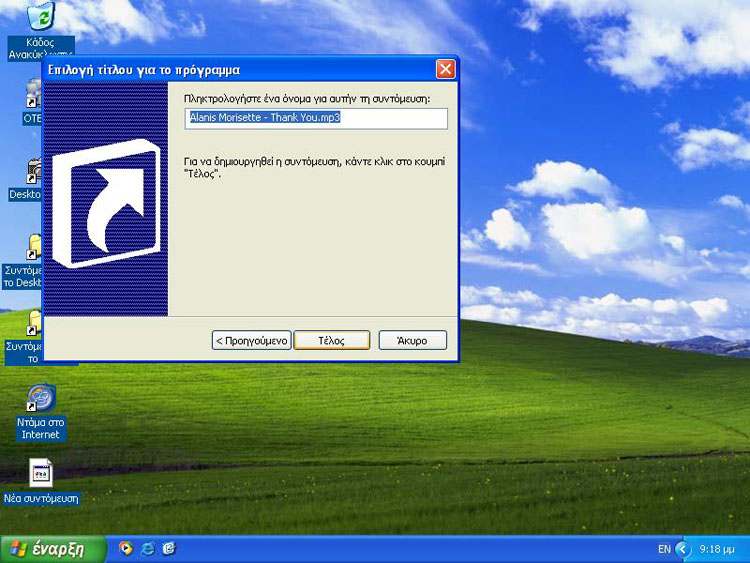750x563 pixels.
Task: Go back with the Προηγούμενο button
Action: (252, 341)
